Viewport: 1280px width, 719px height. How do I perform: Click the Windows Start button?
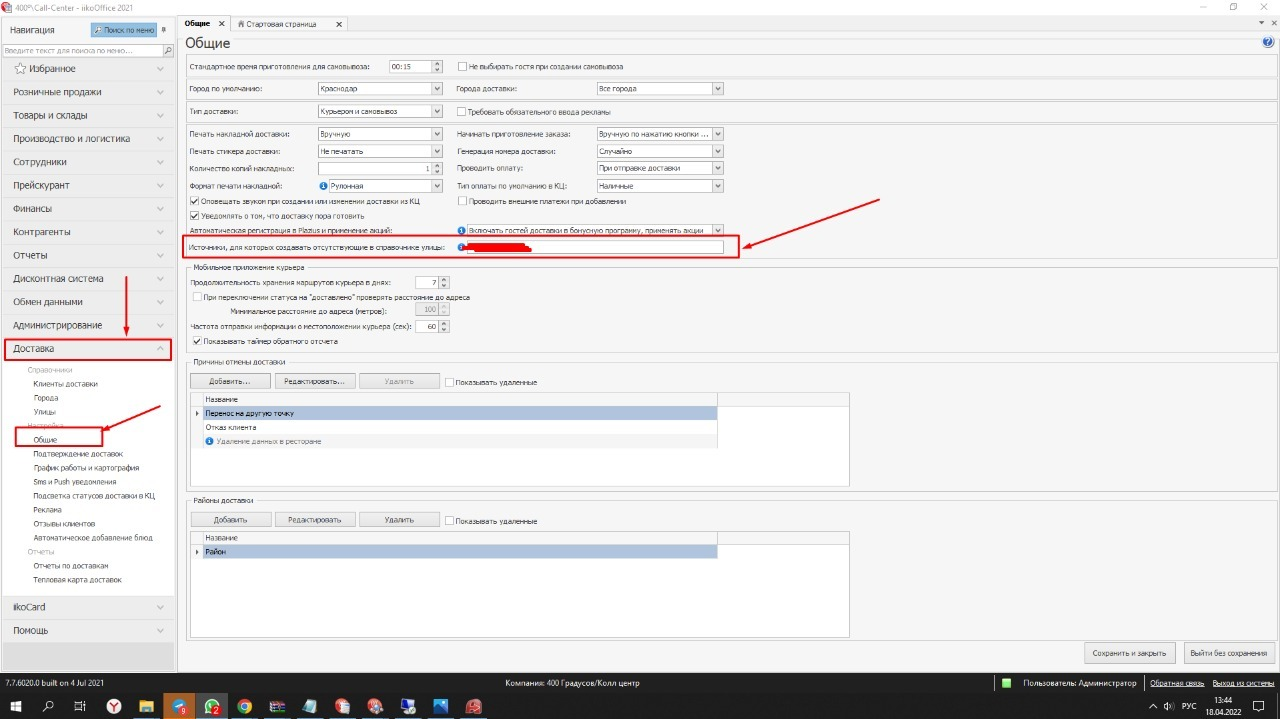tap(16, 706)
